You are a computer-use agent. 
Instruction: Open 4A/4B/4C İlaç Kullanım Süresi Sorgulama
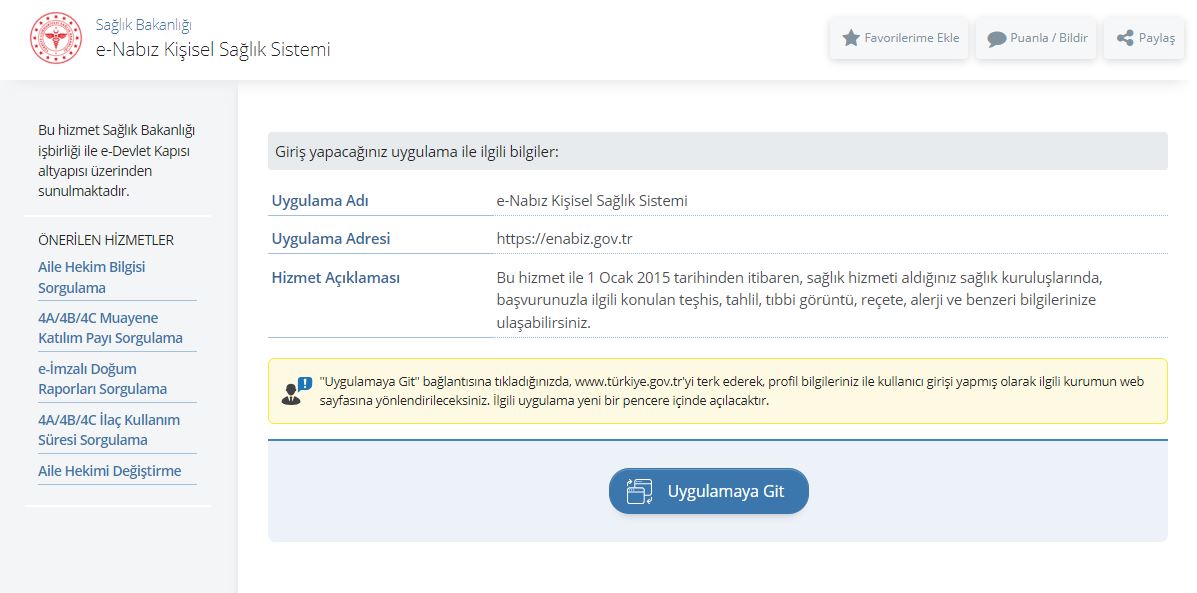pyautogui.click(x=109, y=430)
